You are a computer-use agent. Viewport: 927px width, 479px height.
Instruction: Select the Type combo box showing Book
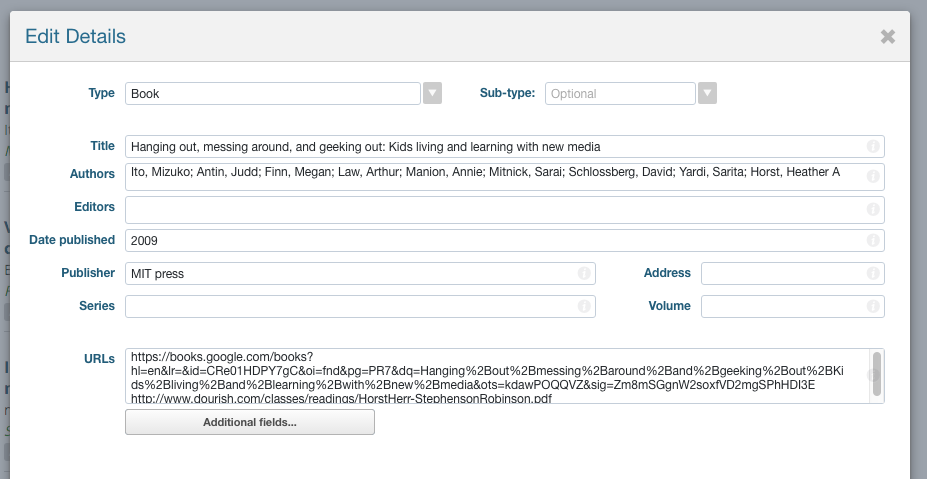tap(272, 94)
